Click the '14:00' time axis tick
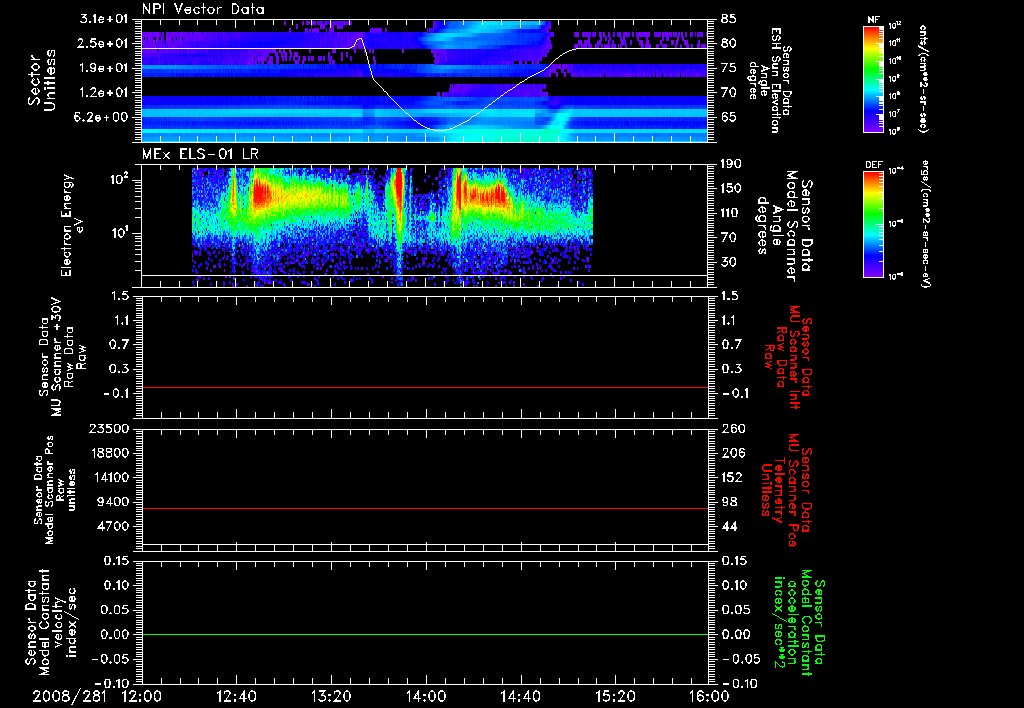Screen dimensions: 1024x708 click(426, 697)
